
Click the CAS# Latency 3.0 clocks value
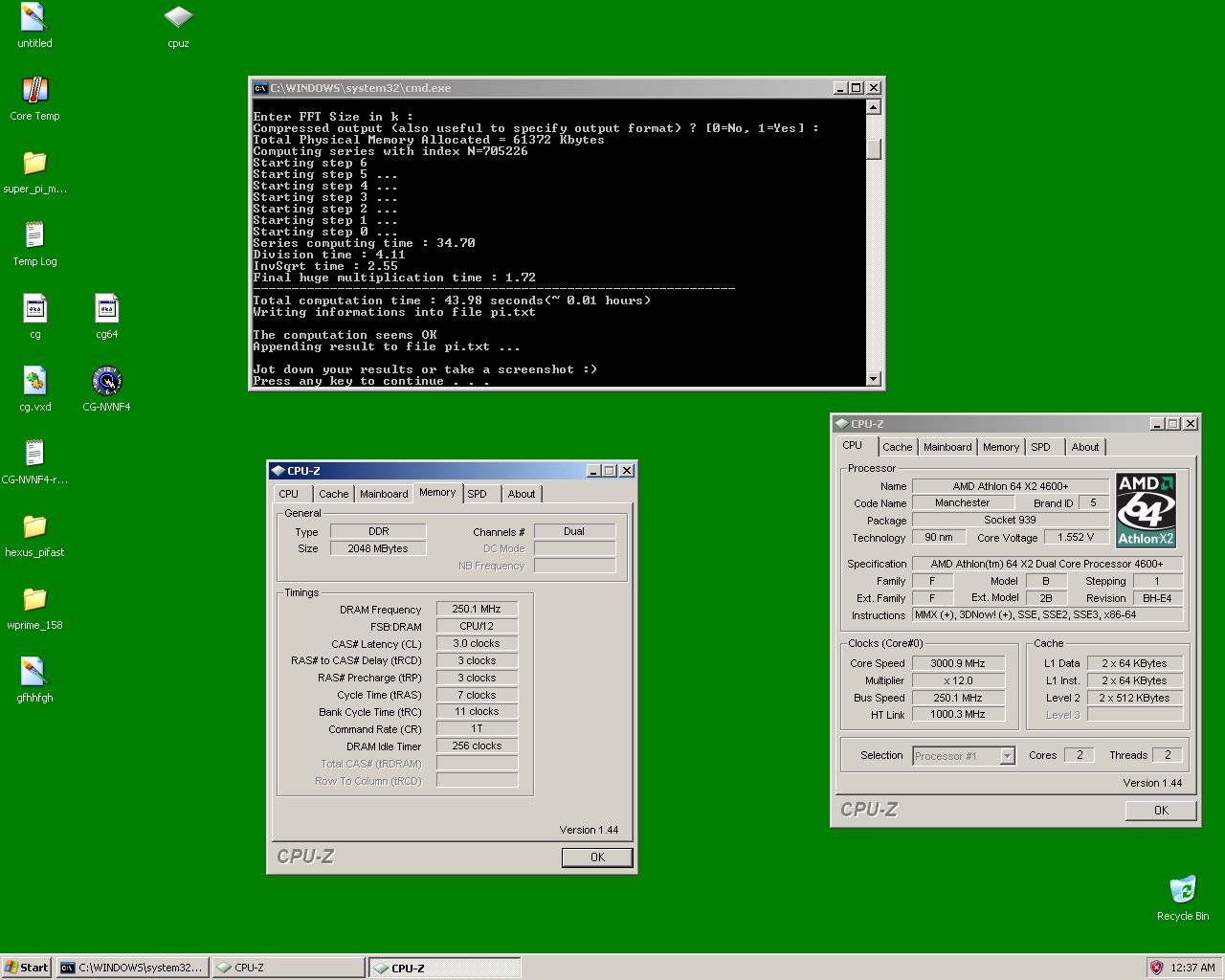(477, 643)
